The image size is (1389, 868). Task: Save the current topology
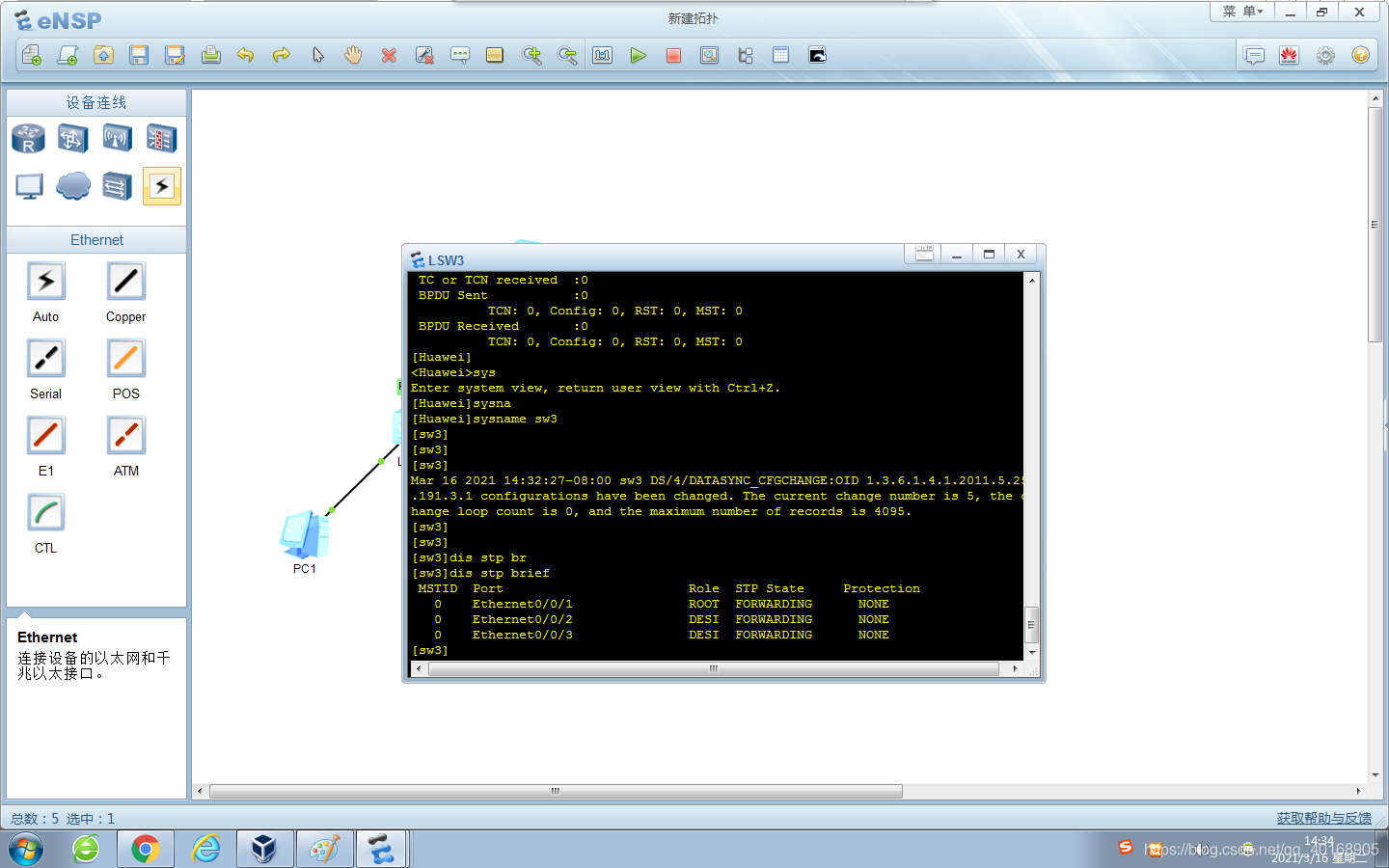139,55
